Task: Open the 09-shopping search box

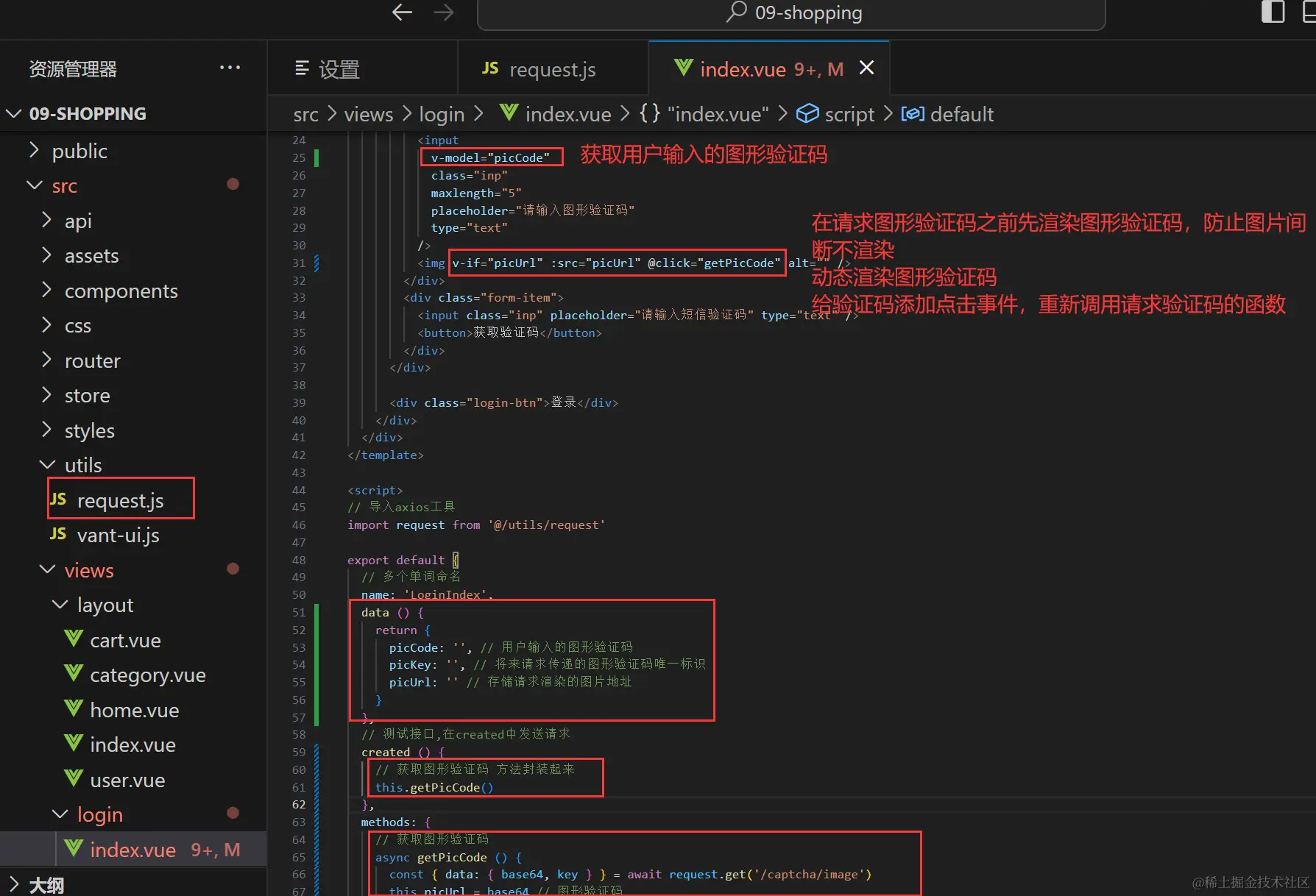Action: tap(791, 13)
